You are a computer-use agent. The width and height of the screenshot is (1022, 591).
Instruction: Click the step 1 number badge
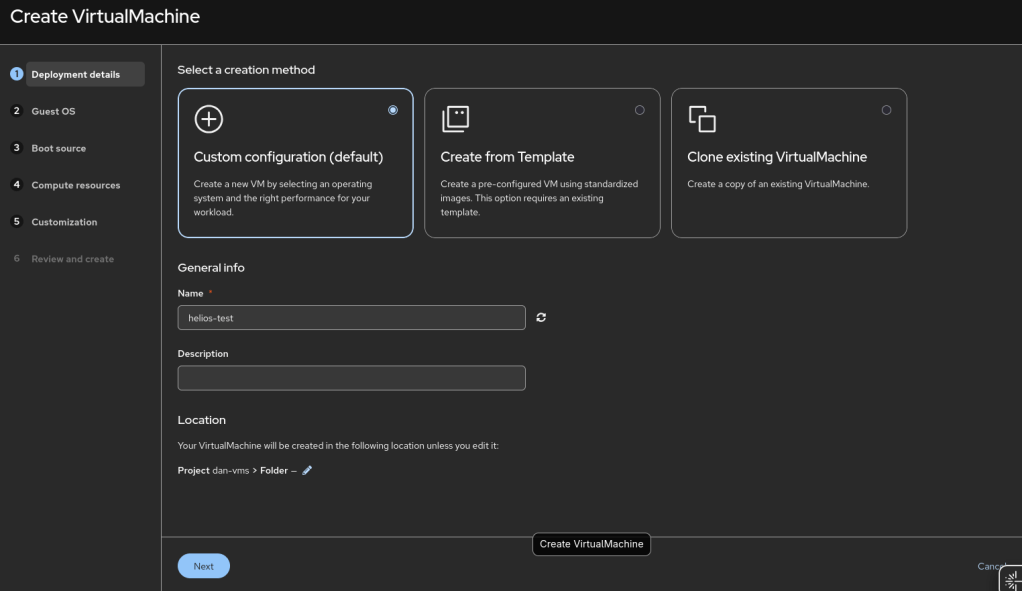coord(17,74)
